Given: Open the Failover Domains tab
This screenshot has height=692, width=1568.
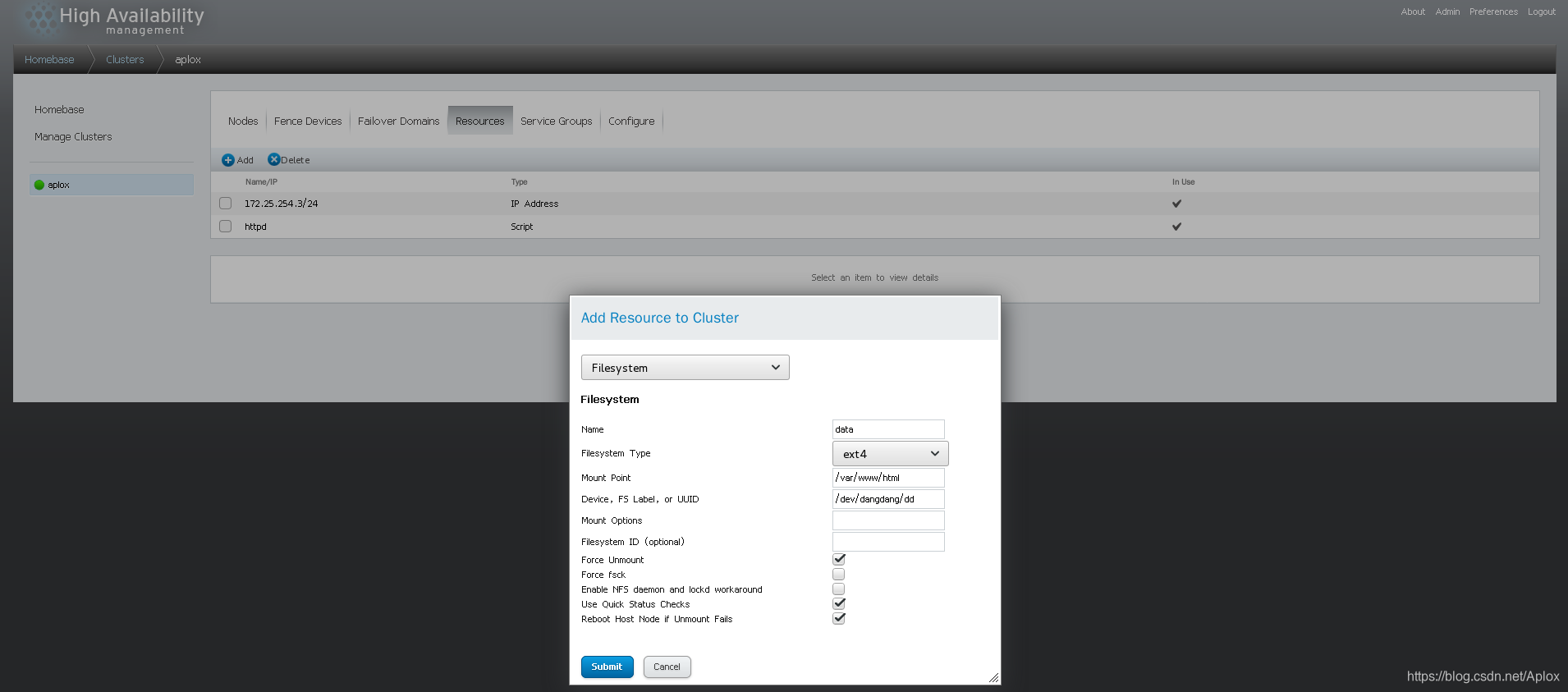Looking at the screenshot, I should tap(399, 121).
